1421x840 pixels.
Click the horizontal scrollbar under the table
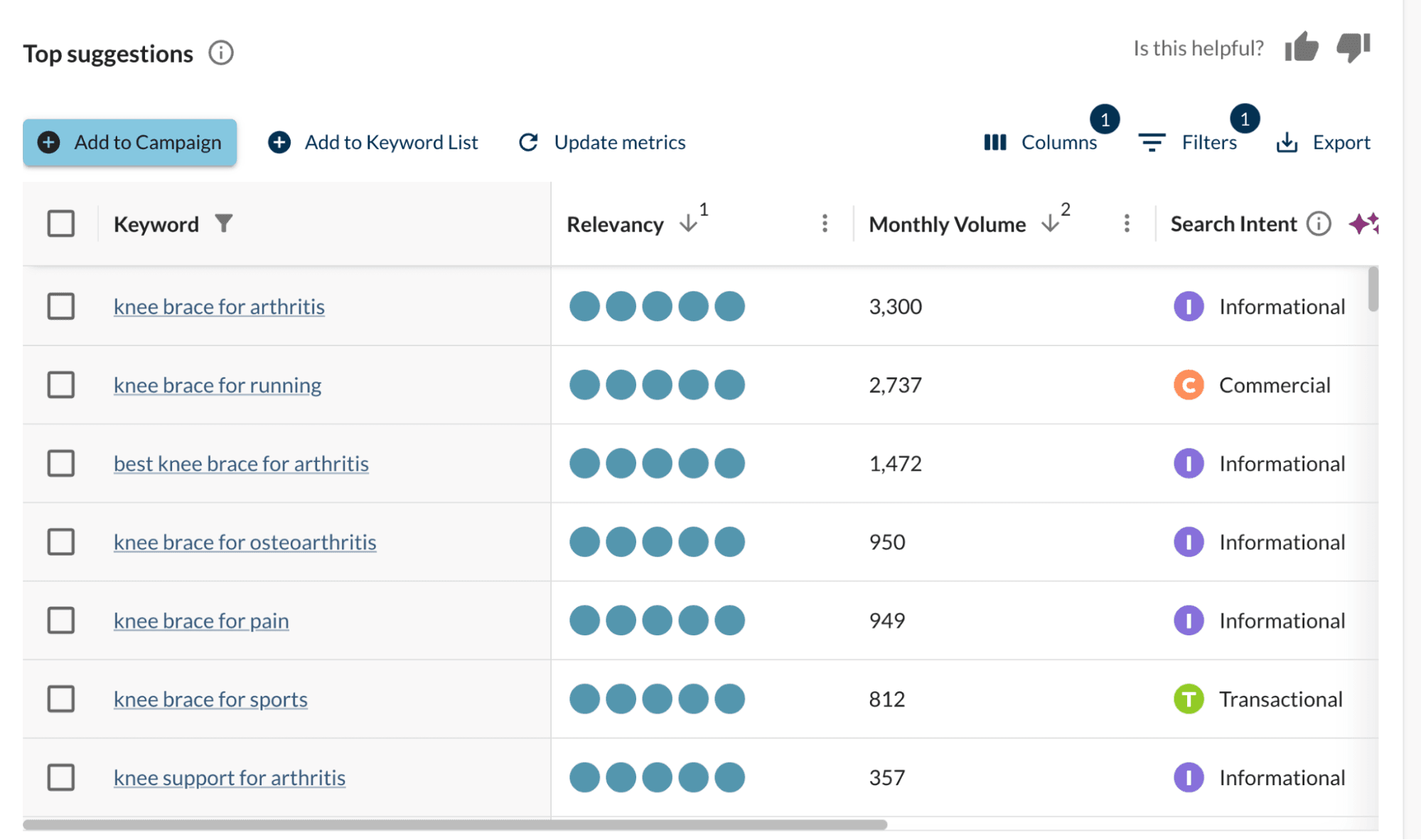click(x=455, y=825)
